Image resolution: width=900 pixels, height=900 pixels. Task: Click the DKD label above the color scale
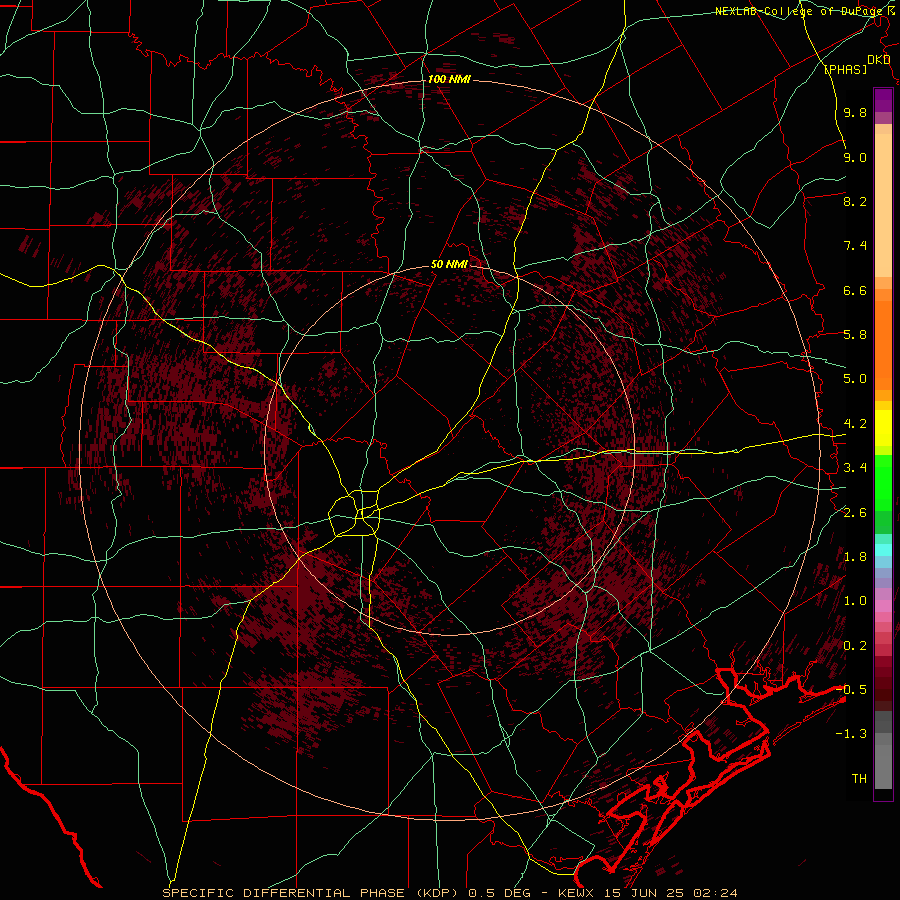tap(879, 60)
